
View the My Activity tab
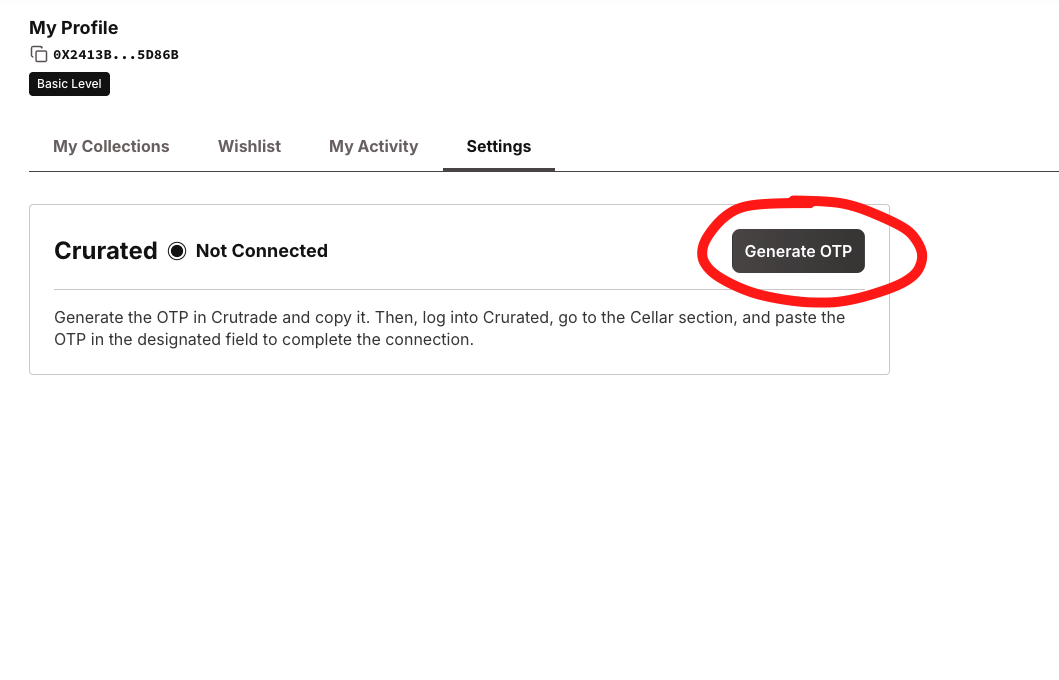coord(373,147)
